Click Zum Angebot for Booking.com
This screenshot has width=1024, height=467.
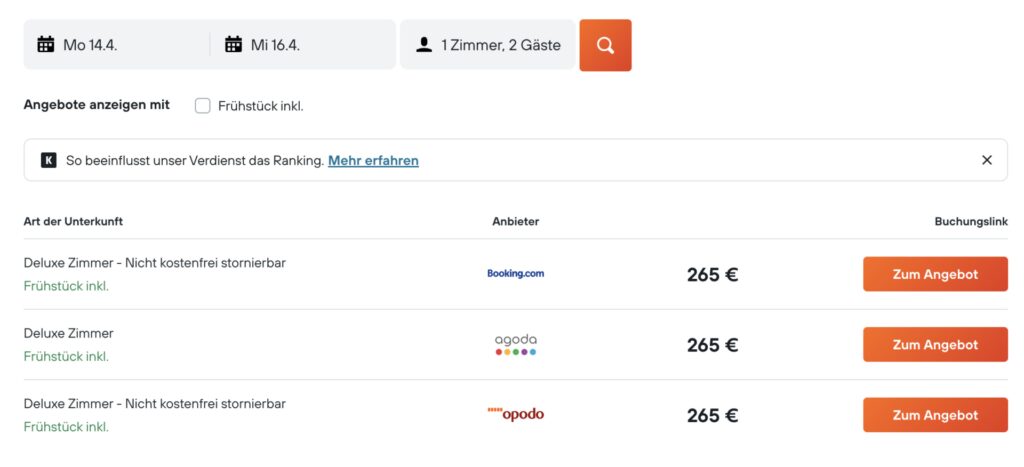click(935, 274)
